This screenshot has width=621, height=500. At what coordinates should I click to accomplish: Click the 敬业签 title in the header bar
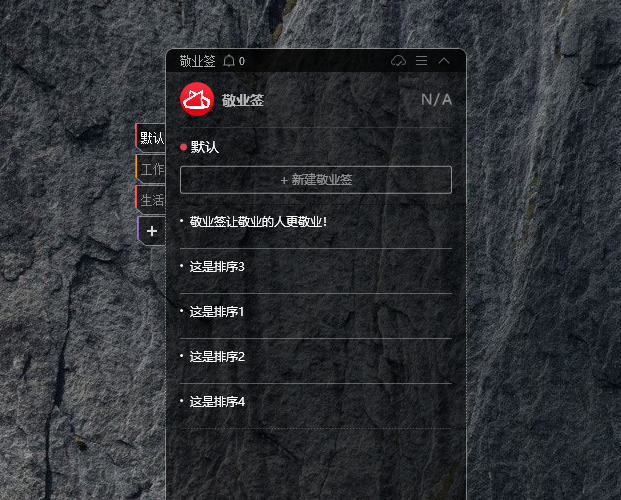coord(197,61)
